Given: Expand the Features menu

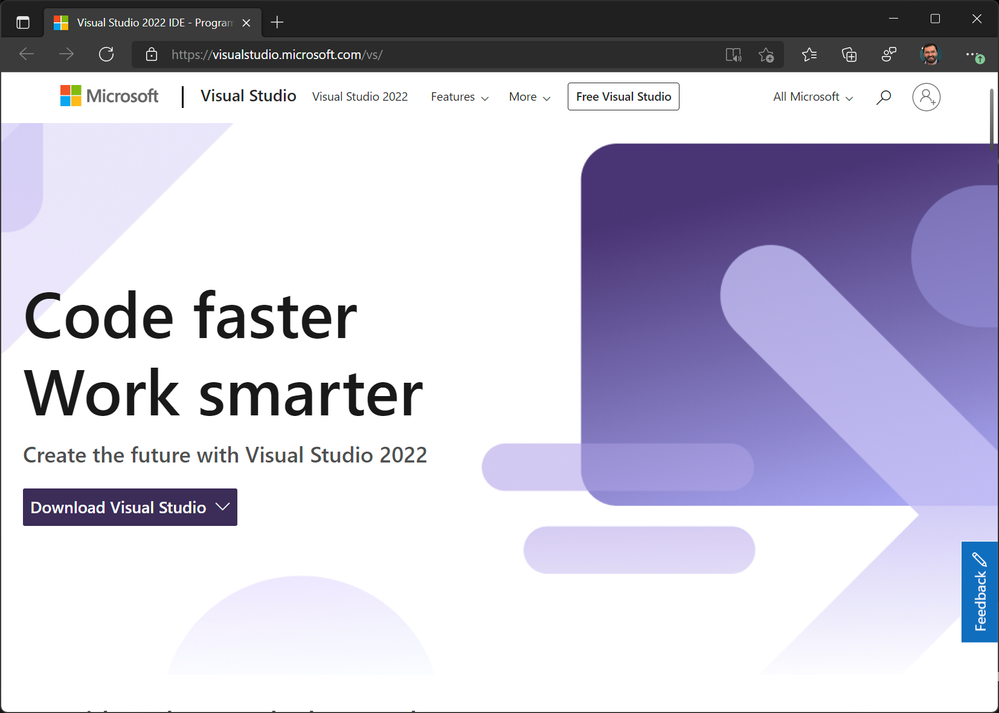Looking at the screenshot, I should [x=459, y=97].
